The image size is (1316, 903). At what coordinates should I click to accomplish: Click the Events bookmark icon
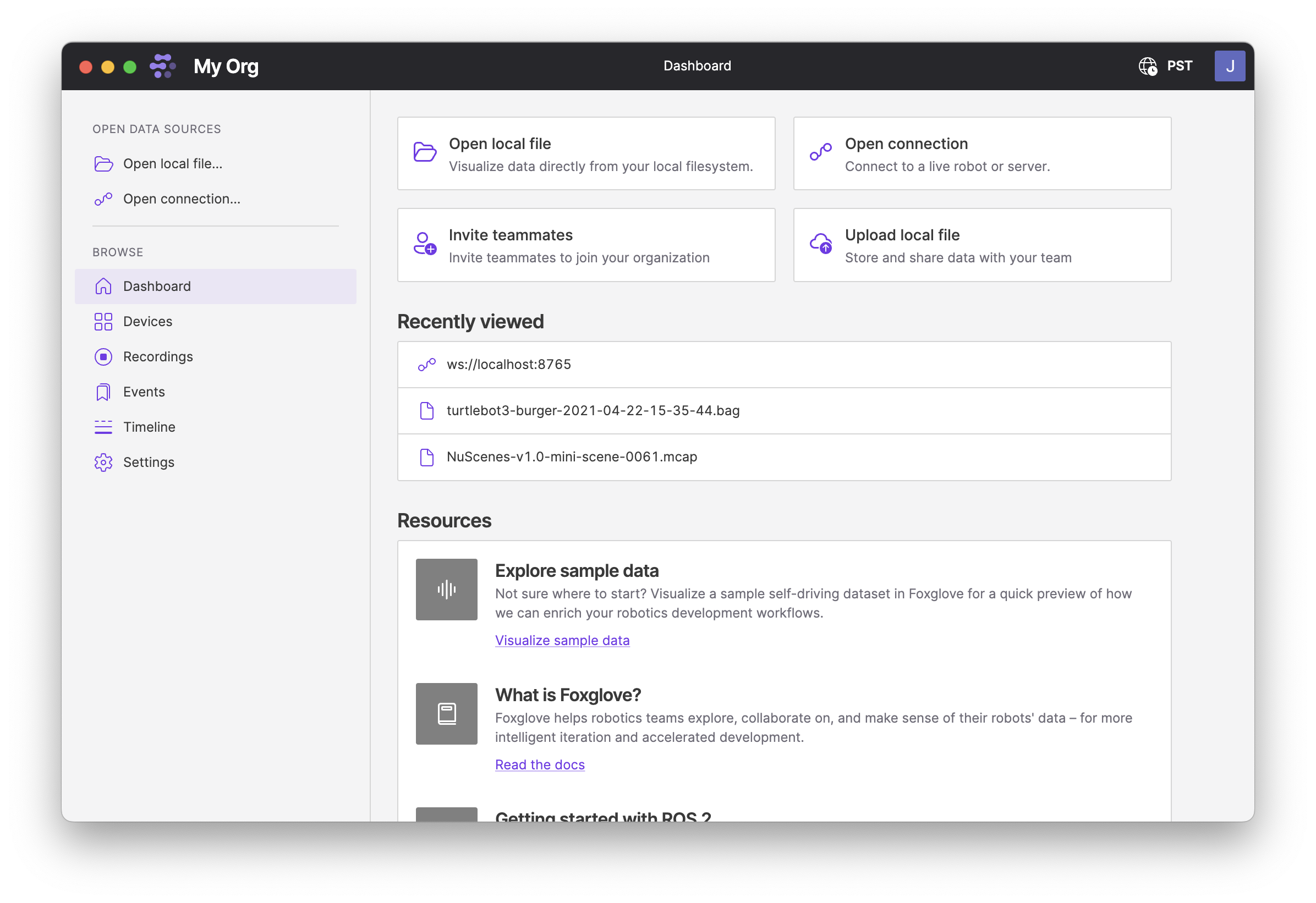(x=103, y=392)
